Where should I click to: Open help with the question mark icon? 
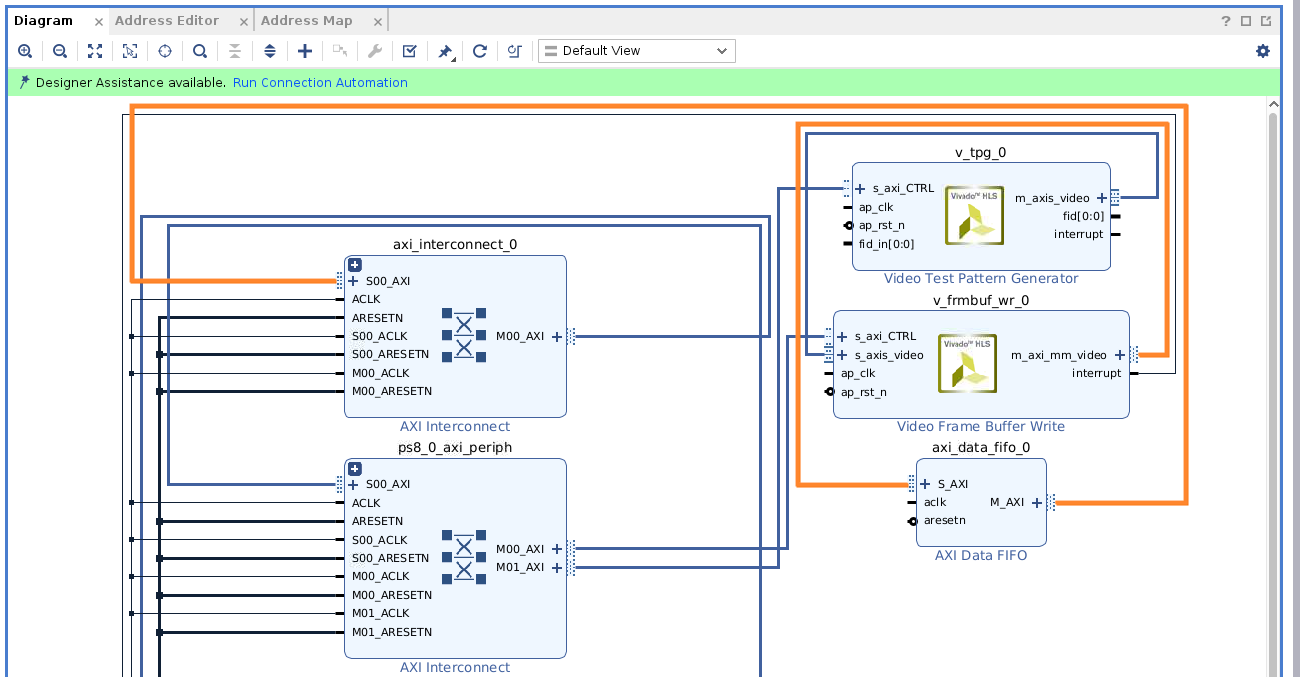1226,21
